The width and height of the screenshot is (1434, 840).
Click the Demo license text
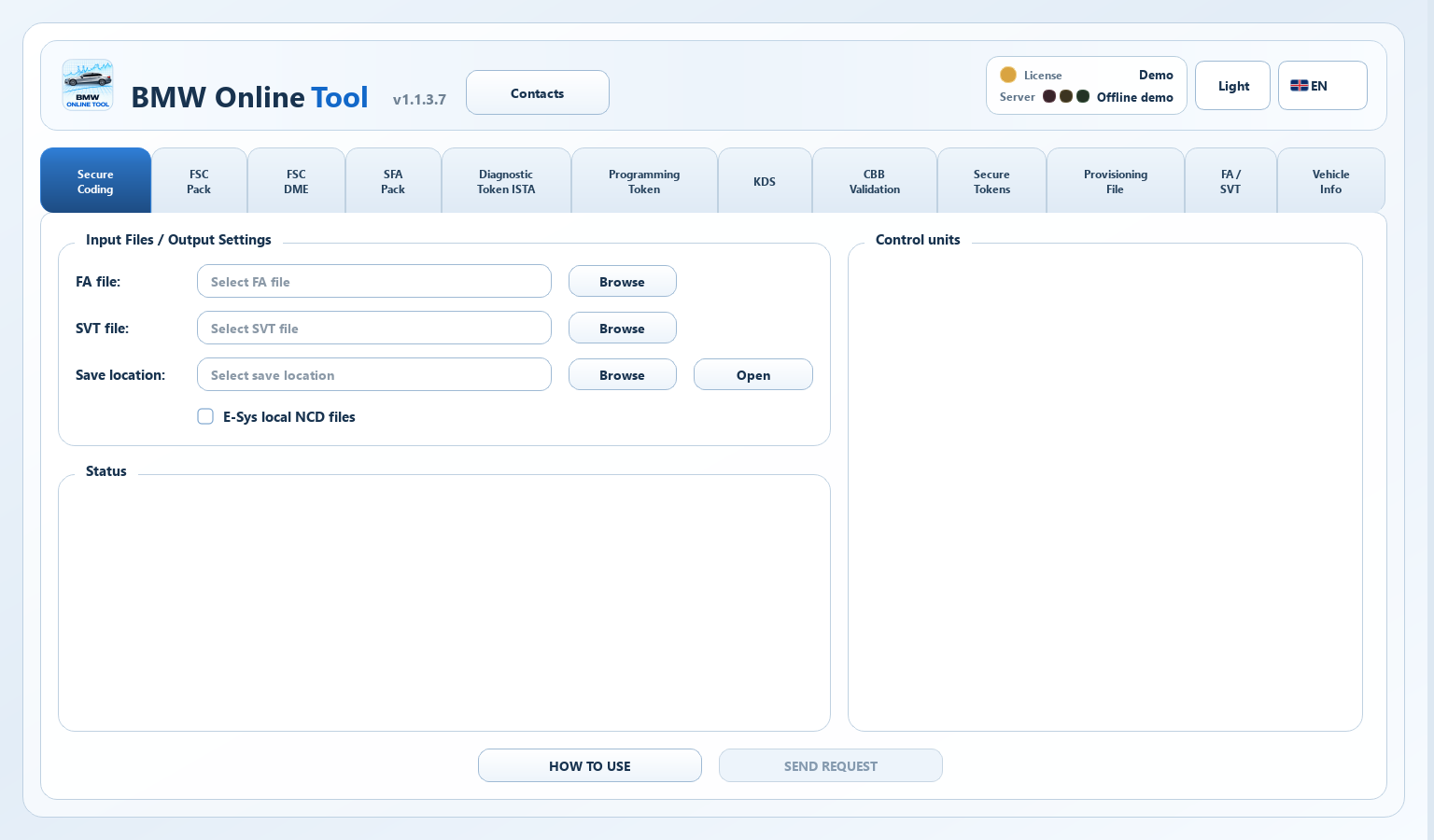click(x=1156, y=75)
